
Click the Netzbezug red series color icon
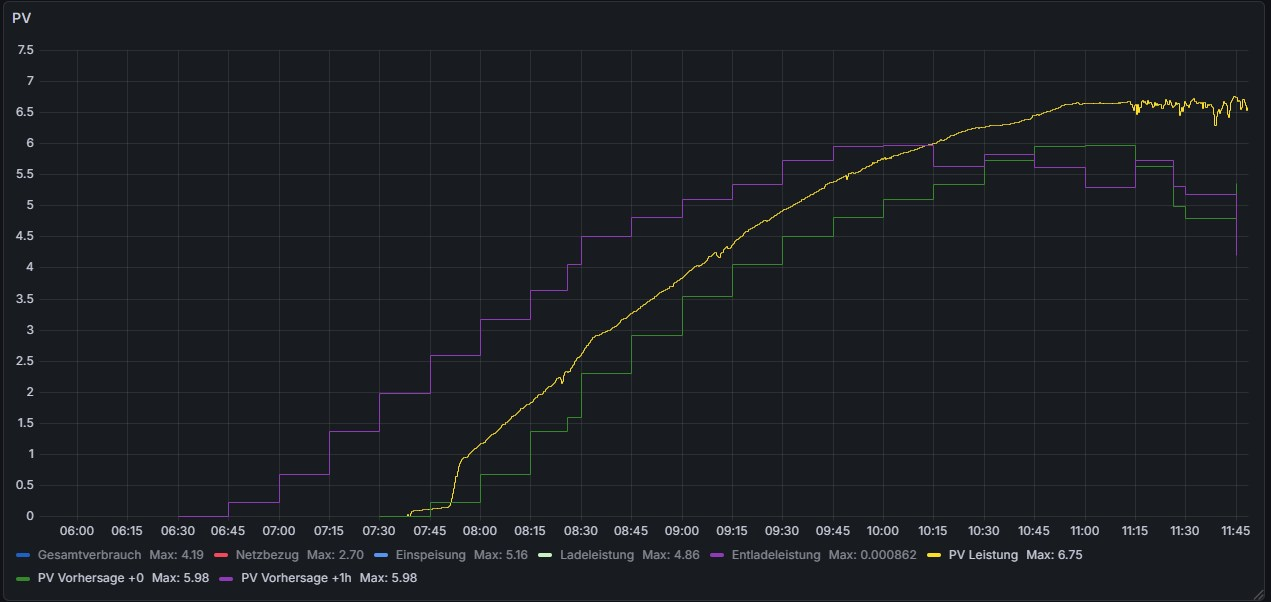pos(221,555)
